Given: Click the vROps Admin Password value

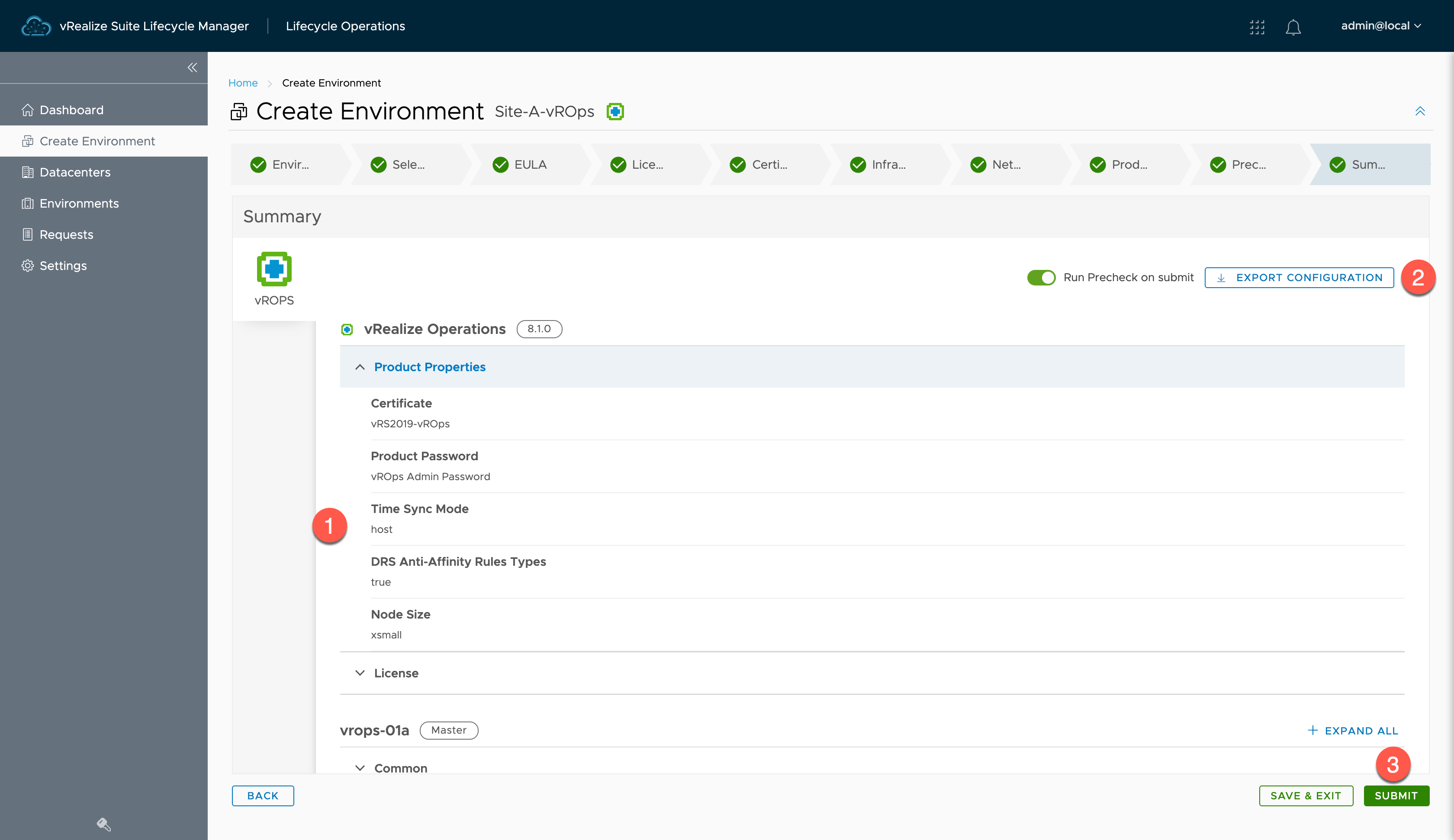Looking at the screenshot, I should tap(431, 477).
